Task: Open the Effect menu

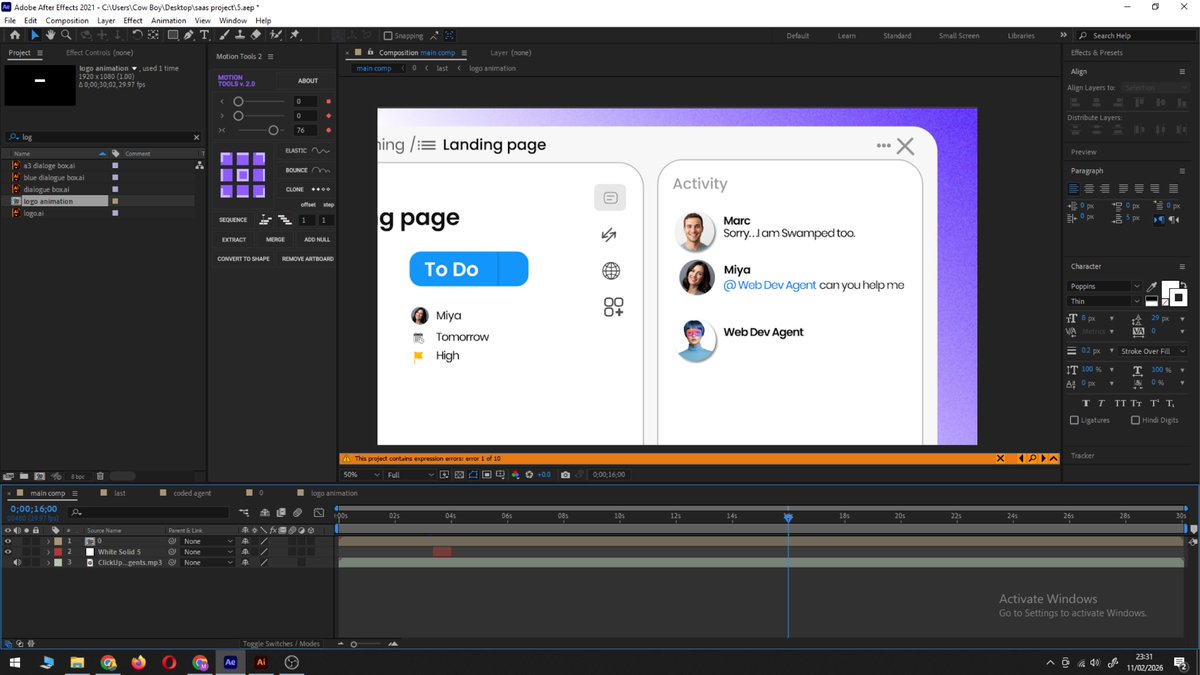Action: pos(133,20)
